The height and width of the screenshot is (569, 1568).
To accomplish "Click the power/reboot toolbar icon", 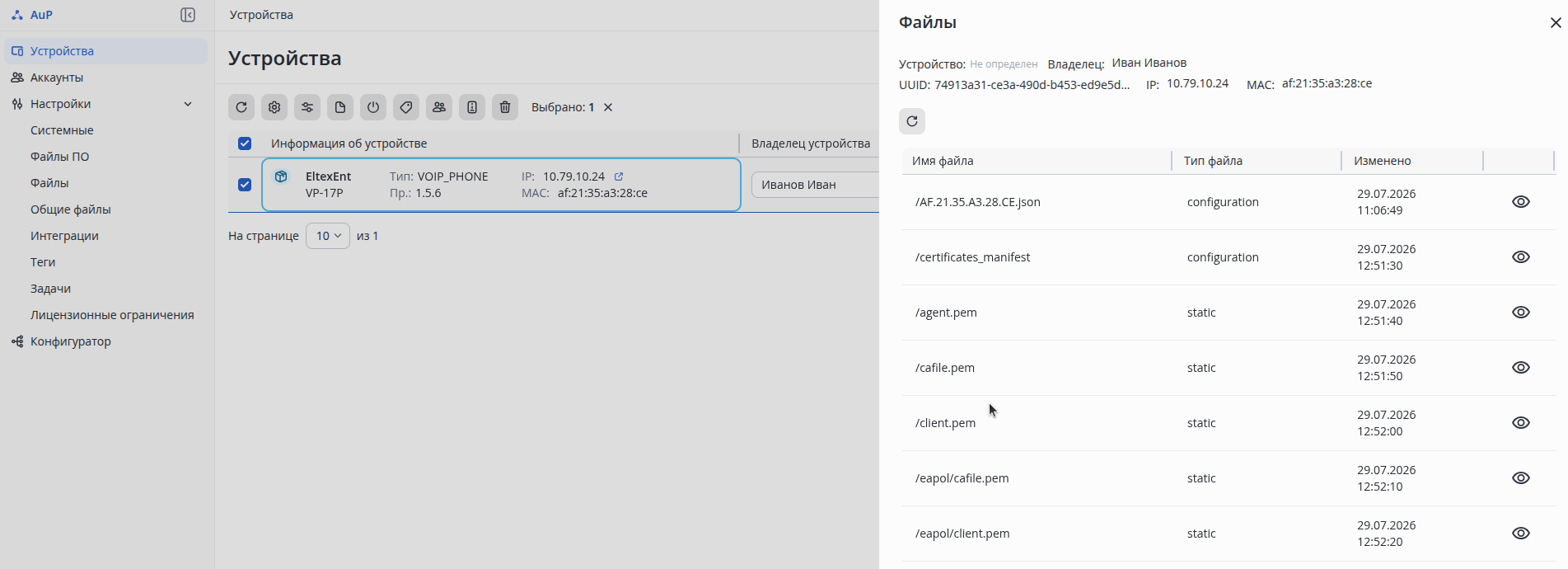I will pos(373,107).
